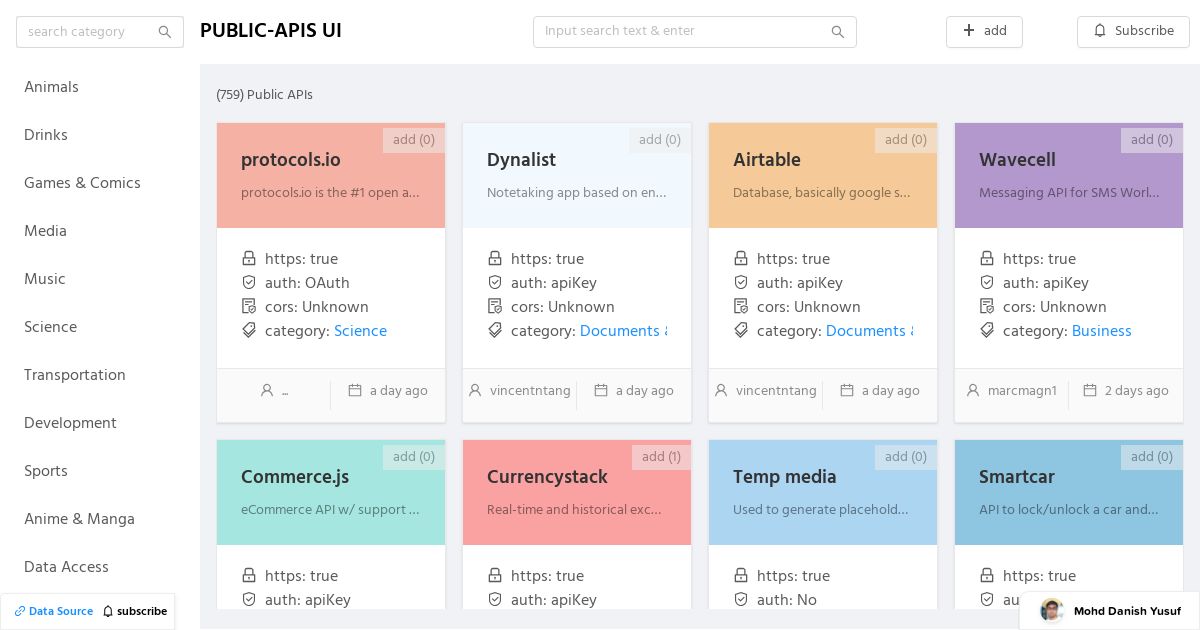Image resolution: width=1200 pixels, height=630 pixels.
Task: Click the user icon beside marcmagn1
Action: tap(973, 391)
